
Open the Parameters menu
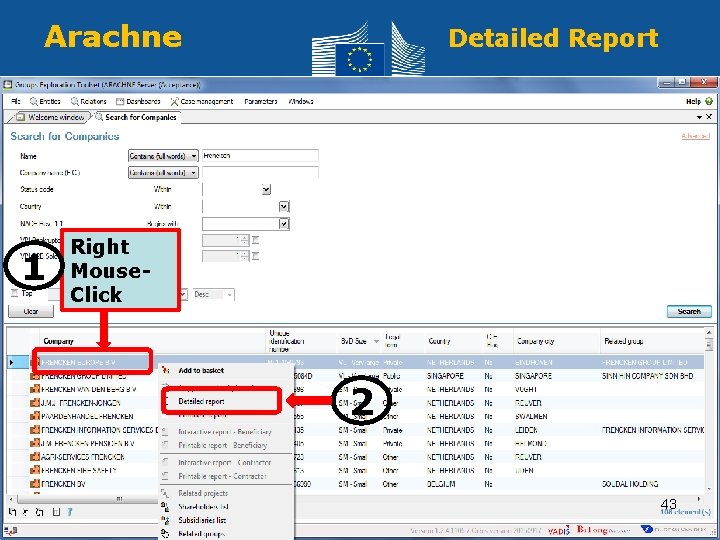click(x=261, y=101)
